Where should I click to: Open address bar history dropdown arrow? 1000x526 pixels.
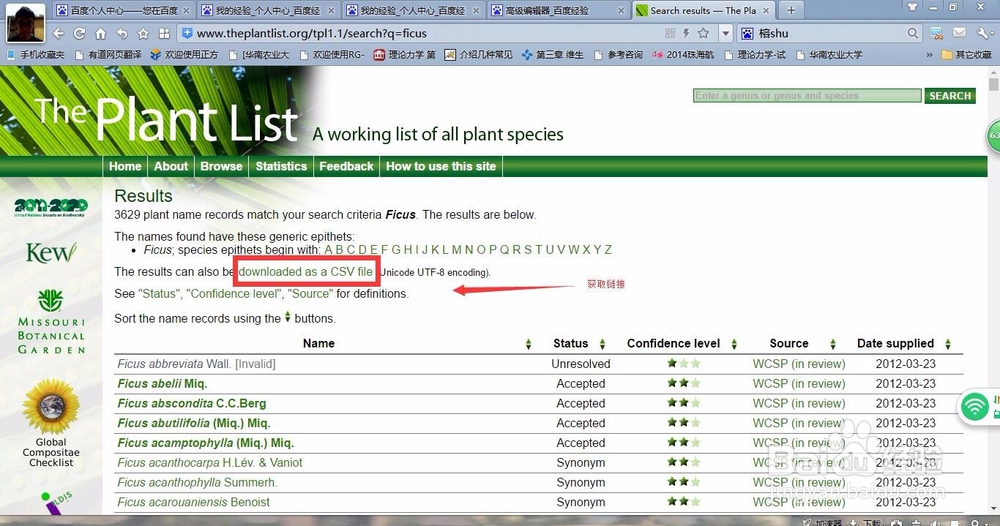coord(725,33)
